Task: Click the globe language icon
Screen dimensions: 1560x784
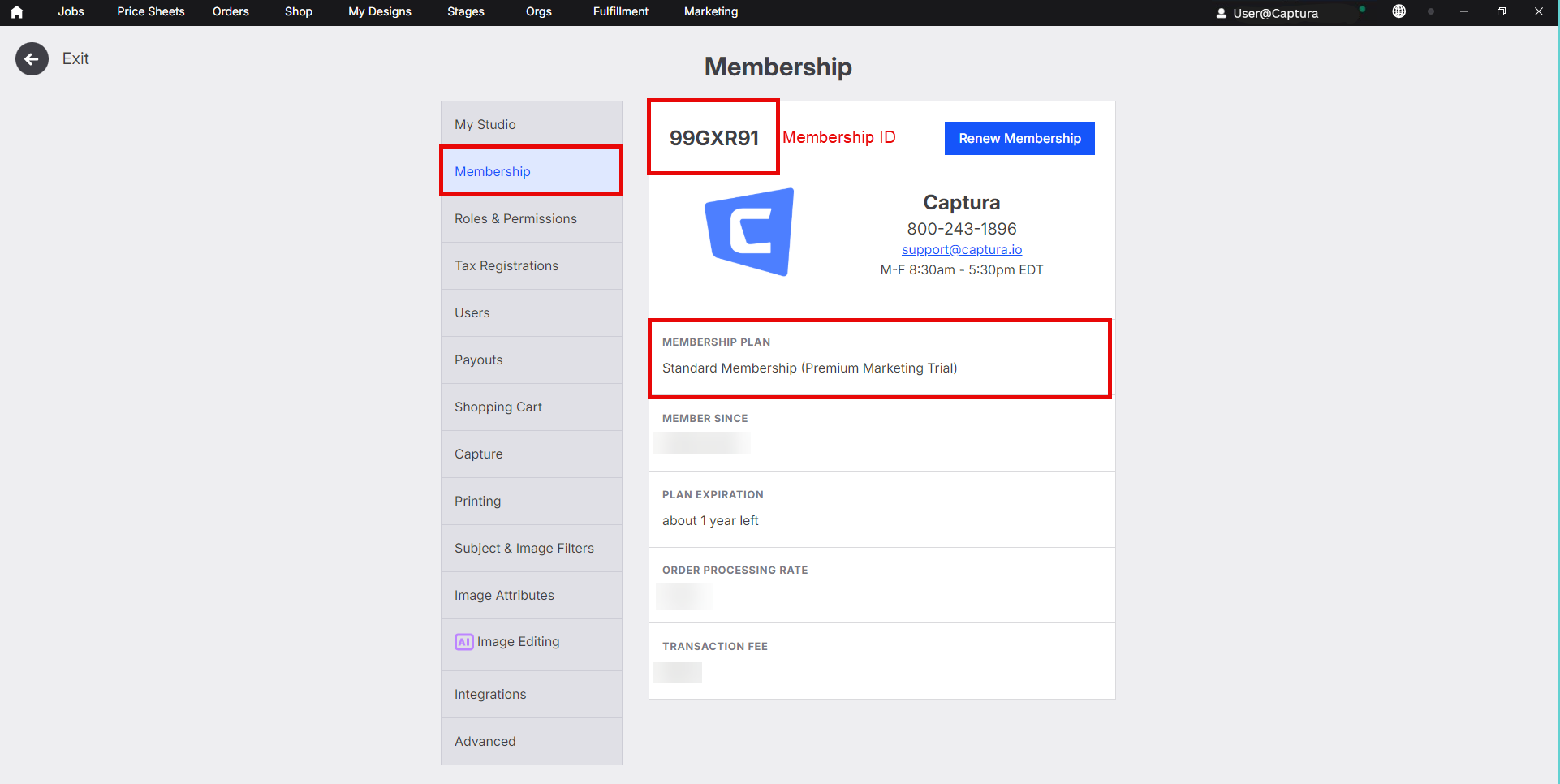Action: (x=1398, y=11)
